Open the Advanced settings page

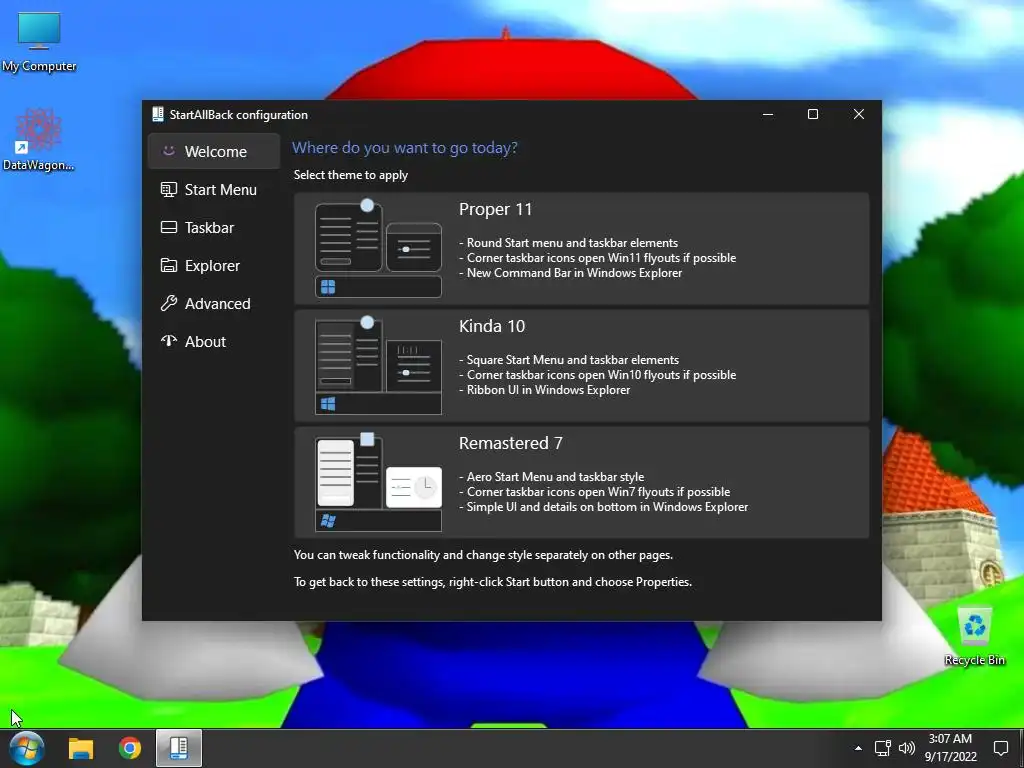click(x=214, y=303)
